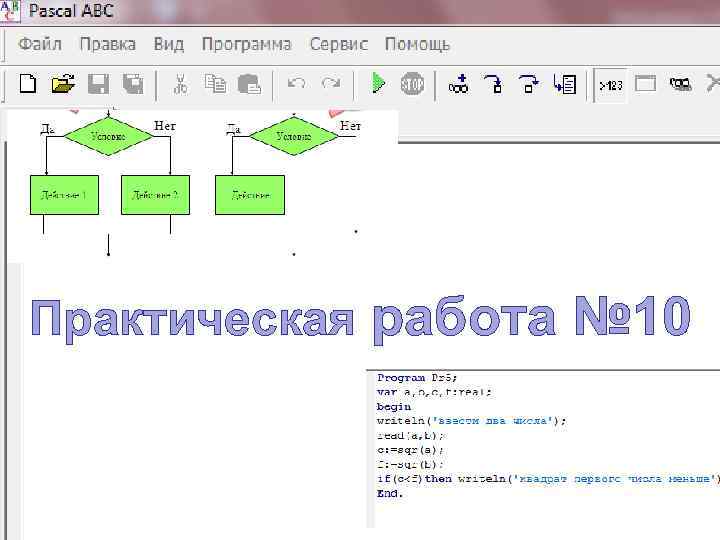Save file with floppy disk icon
Viewport: 720px width, 540px height.
pyautogui.click(x=98, y=84)
